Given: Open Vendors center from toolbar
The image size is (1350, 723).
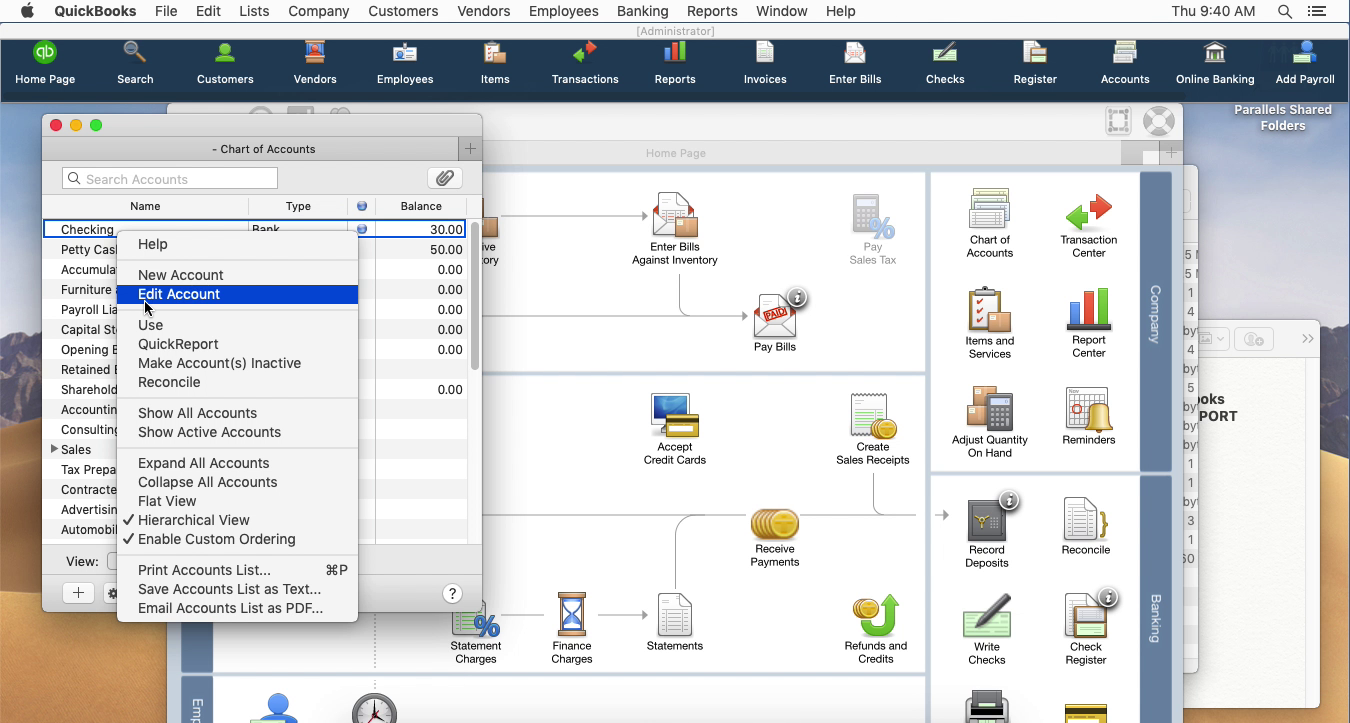Looking at the screenshot, I should tap(315, 63).
